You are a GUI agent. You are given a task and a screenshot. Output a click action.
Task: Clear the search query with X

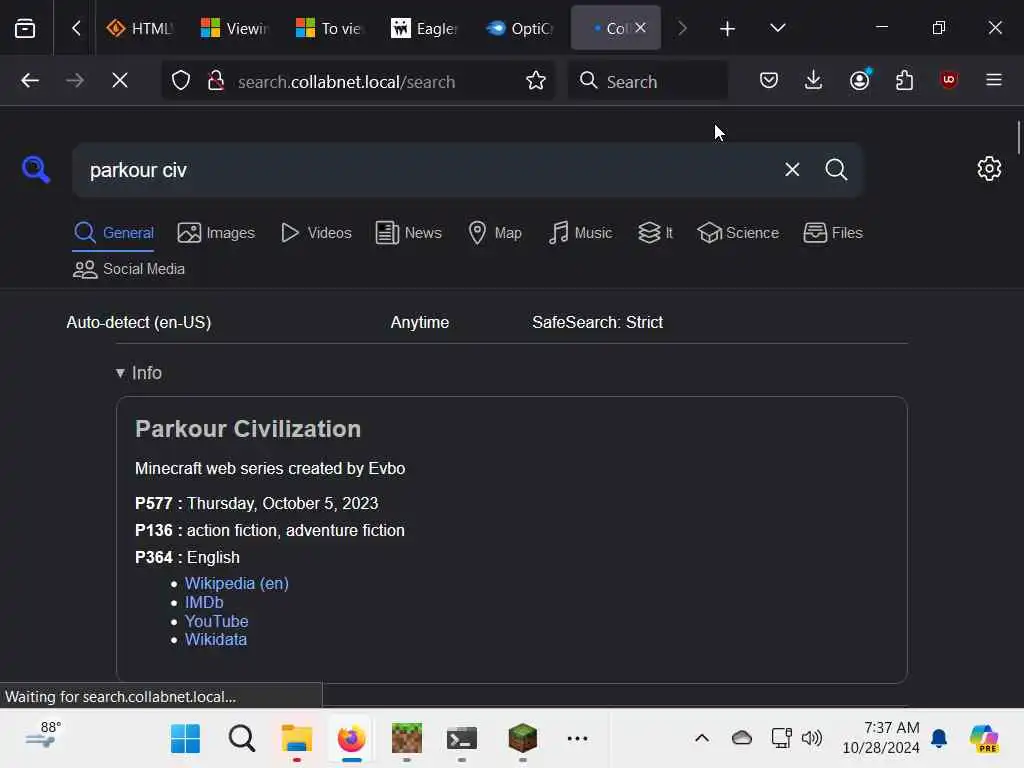792,170
